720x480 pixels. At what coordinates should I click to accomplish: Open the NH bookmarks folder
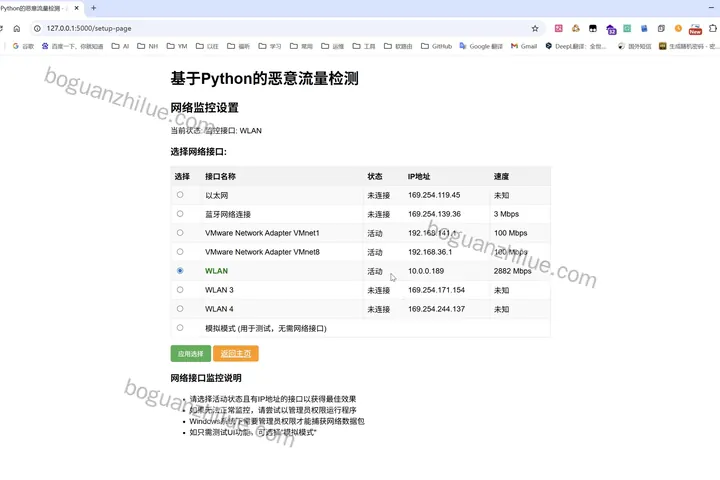(147, 46)
